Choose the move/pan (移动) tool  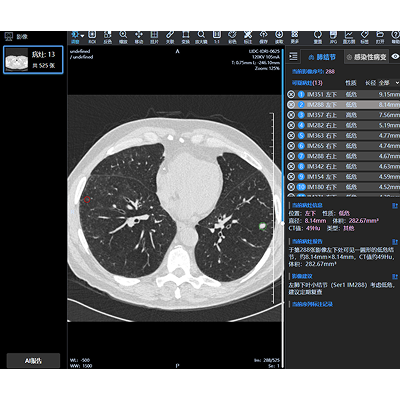[x=139, y=37]
